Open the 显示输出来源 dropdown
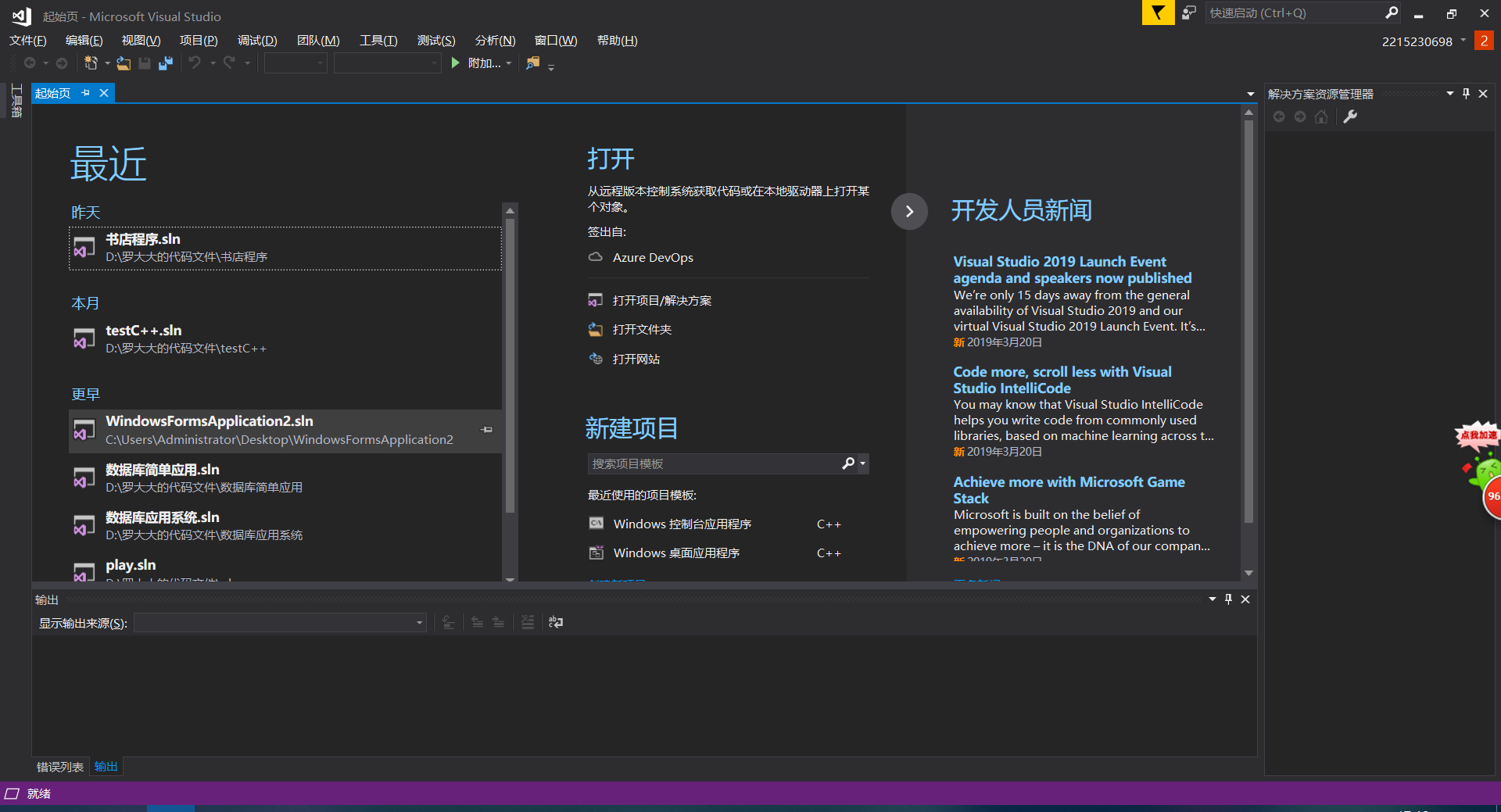The height and width of the screenshot is (812, 1501). click(281, 623)
